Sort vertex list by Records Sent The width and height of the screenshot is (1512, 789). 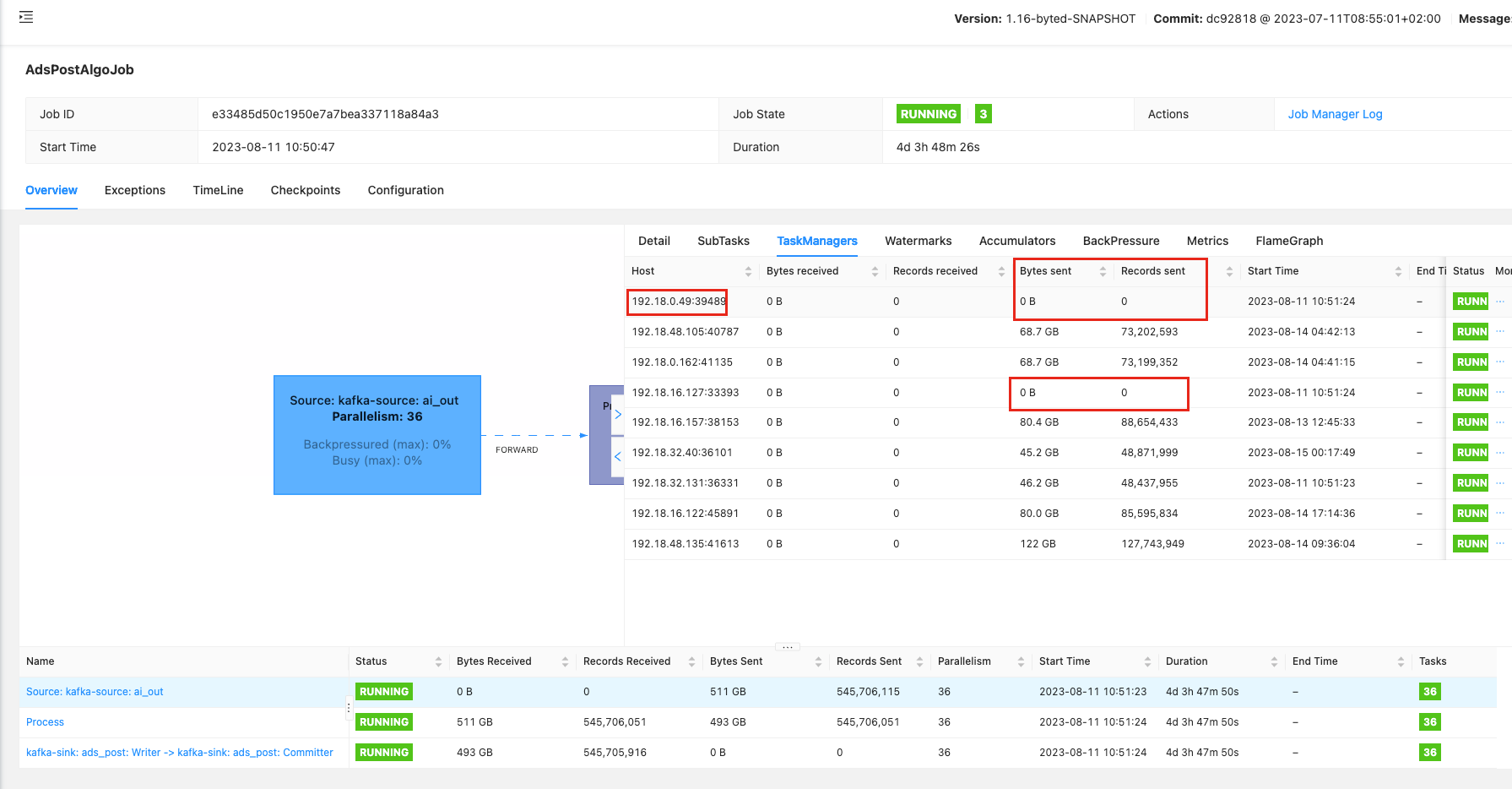(919, 661)
